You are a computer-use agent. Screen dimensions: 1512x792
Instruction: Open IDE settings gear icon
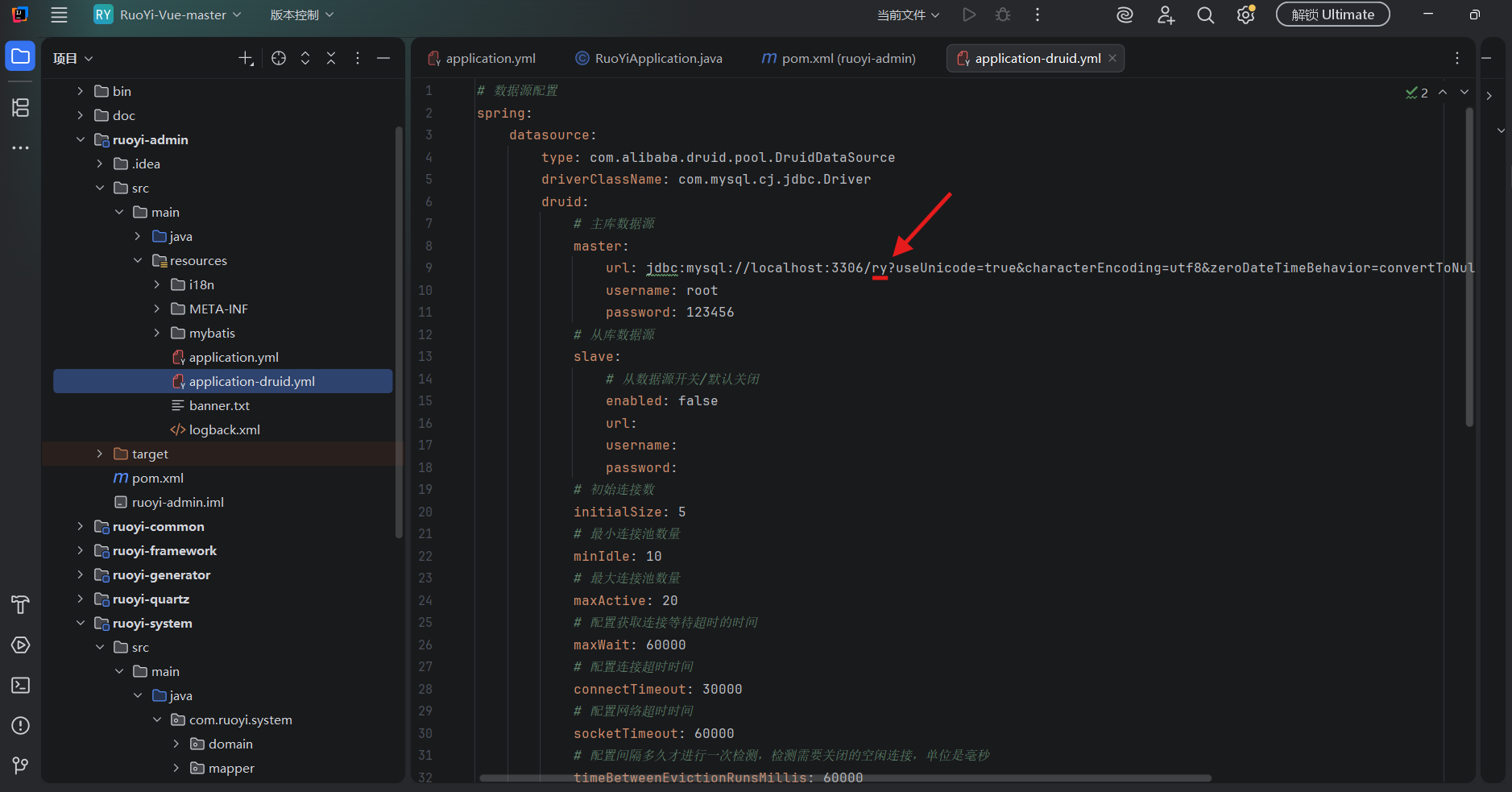tap(1246, 15)
